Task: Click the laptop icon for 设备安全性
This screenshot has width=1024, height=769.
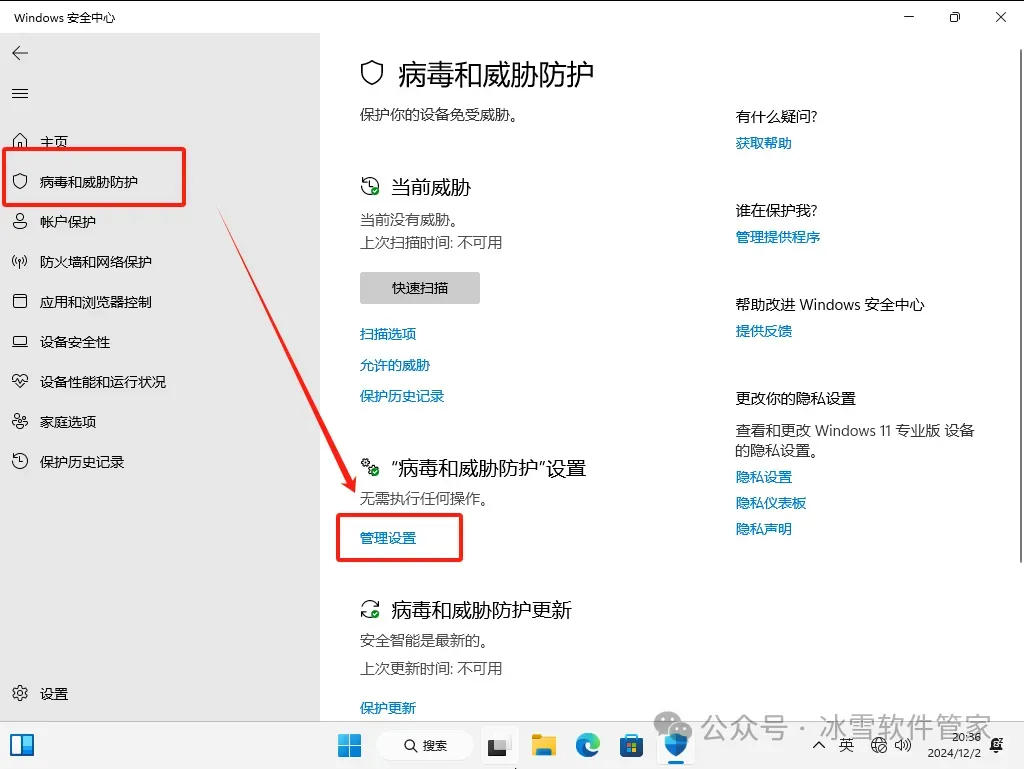Action: (20, 341)
